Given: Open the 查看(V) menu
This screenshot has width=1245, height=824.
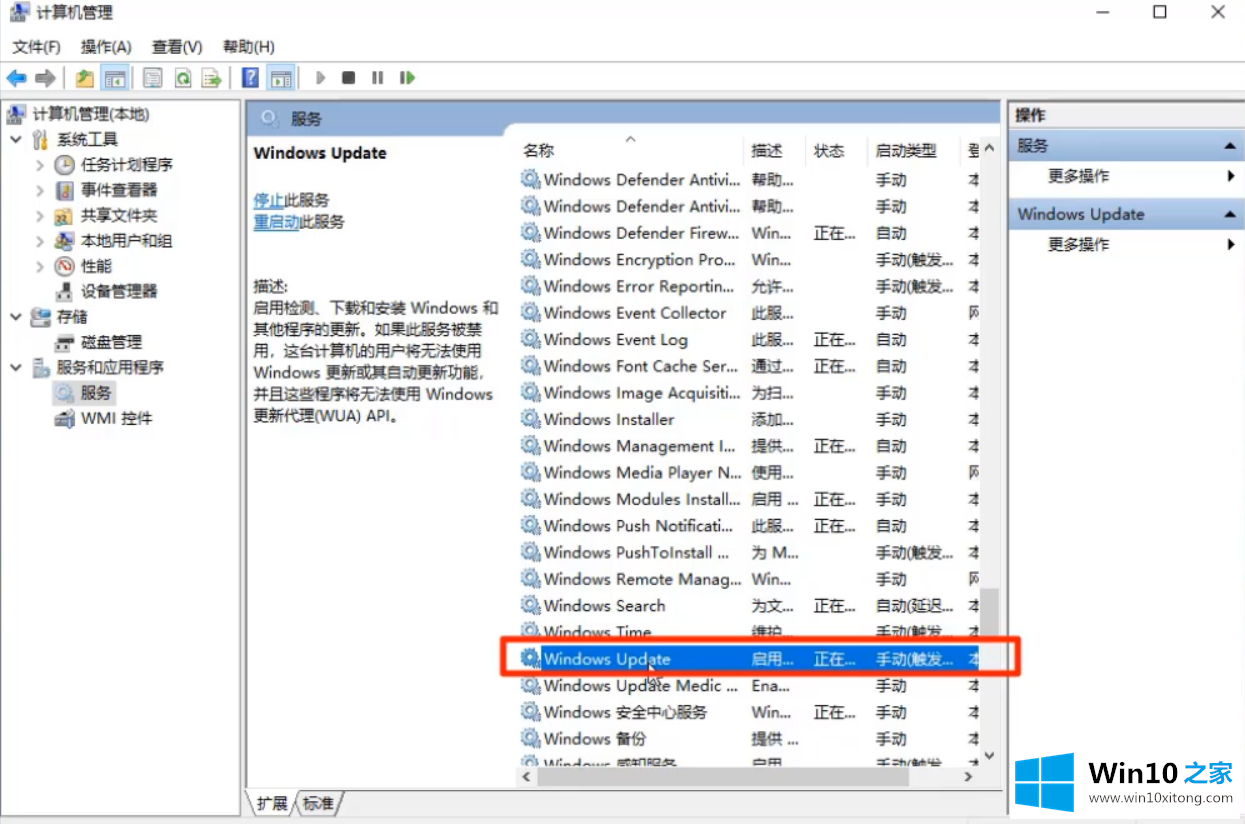Looking at the screenshot, I should pyautogui.click(x=177, y=47).
